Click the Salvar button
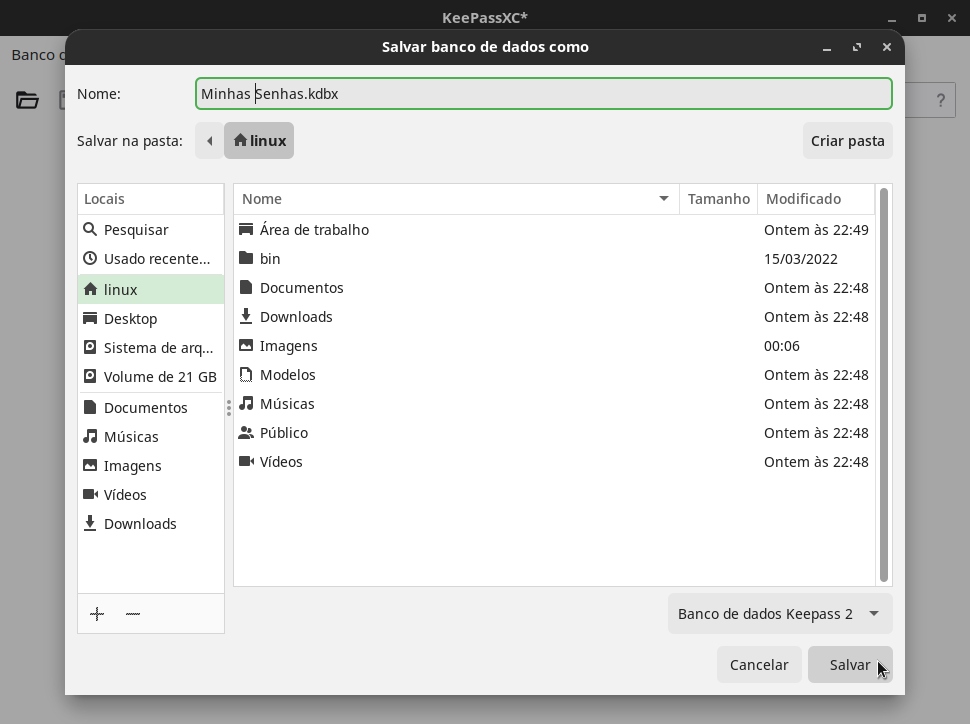The width and height of the screenshot is (970, 724). click(x=849, y=665)
